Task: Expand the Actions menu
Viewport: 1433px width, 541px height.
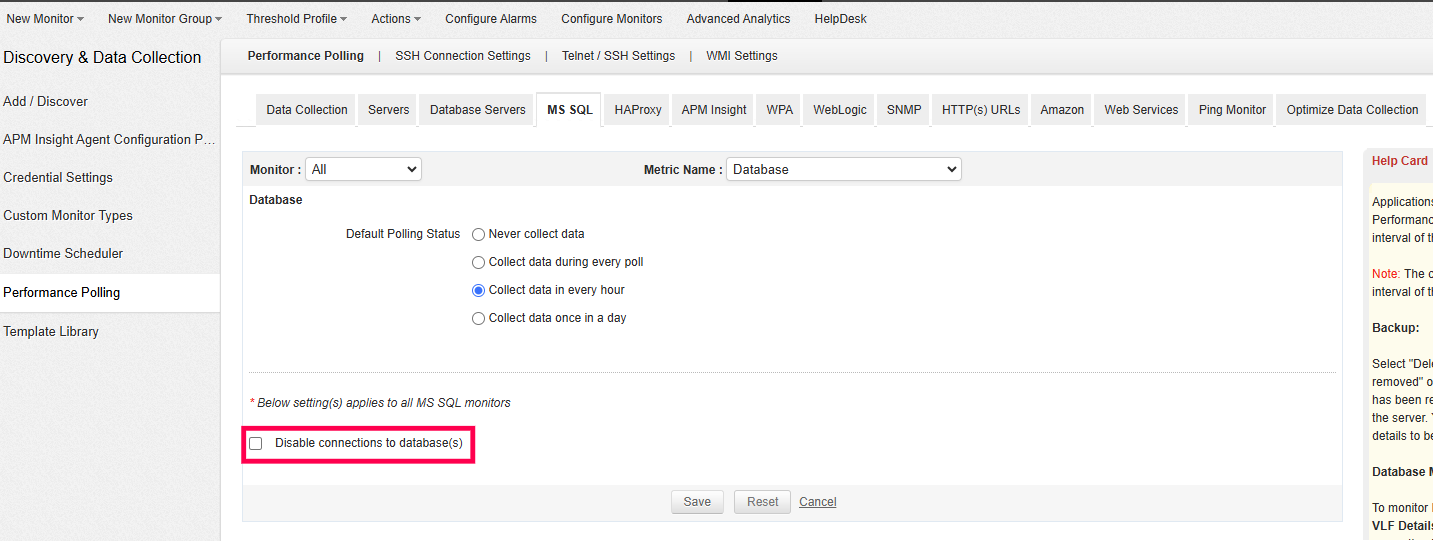Action: pos(395,19)
